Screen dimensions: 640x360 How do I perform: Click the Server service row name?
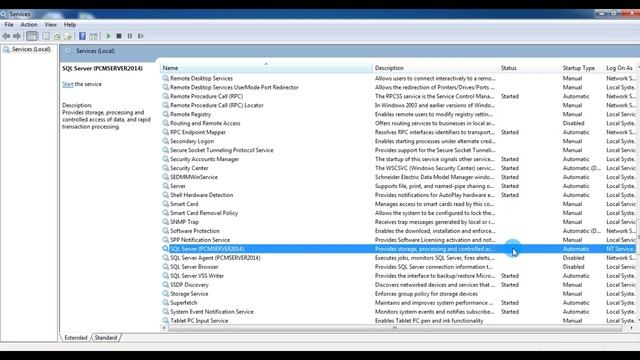[178, 186]
